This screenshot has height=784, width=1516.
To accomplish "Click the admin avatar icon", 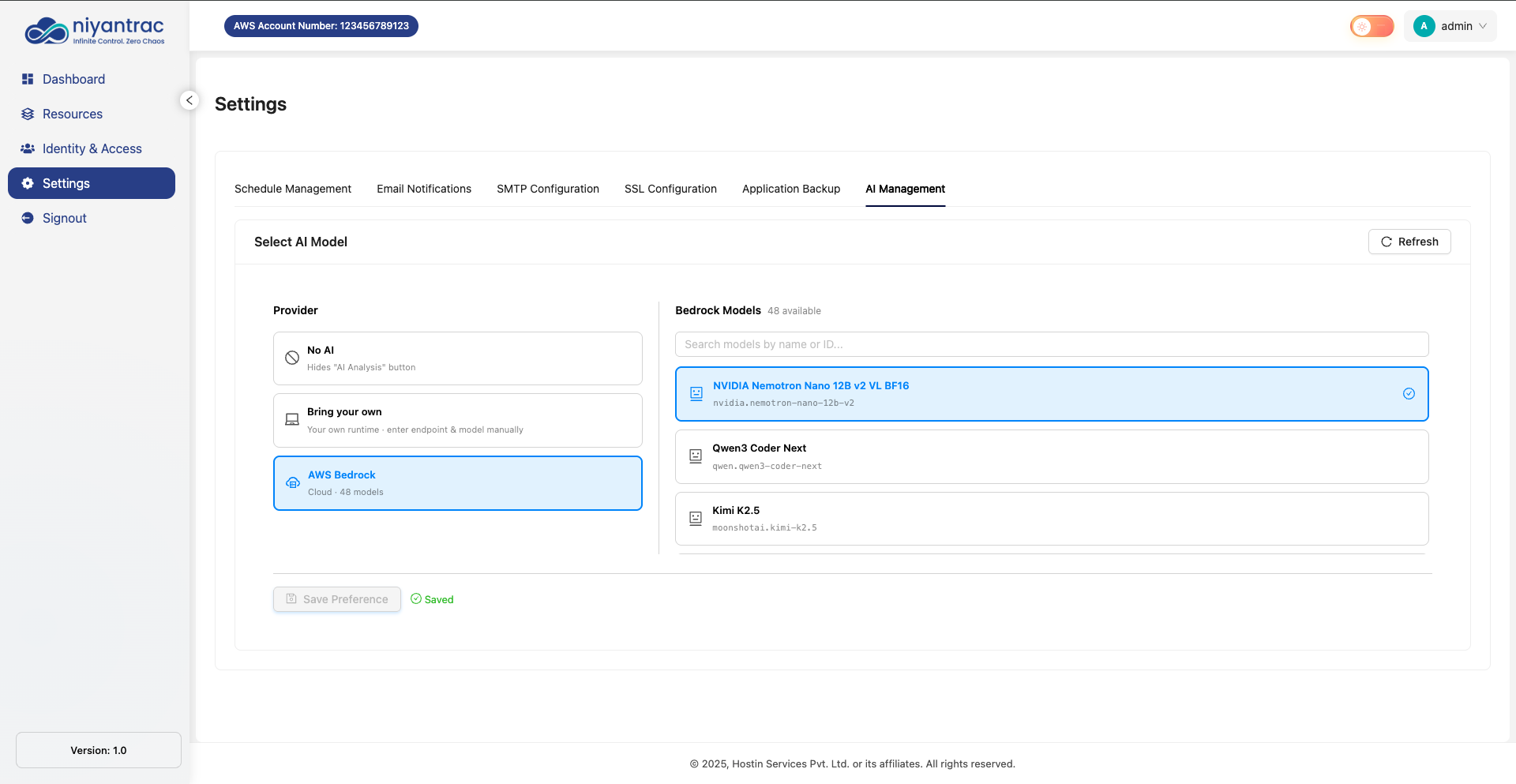I will 1424,26.
